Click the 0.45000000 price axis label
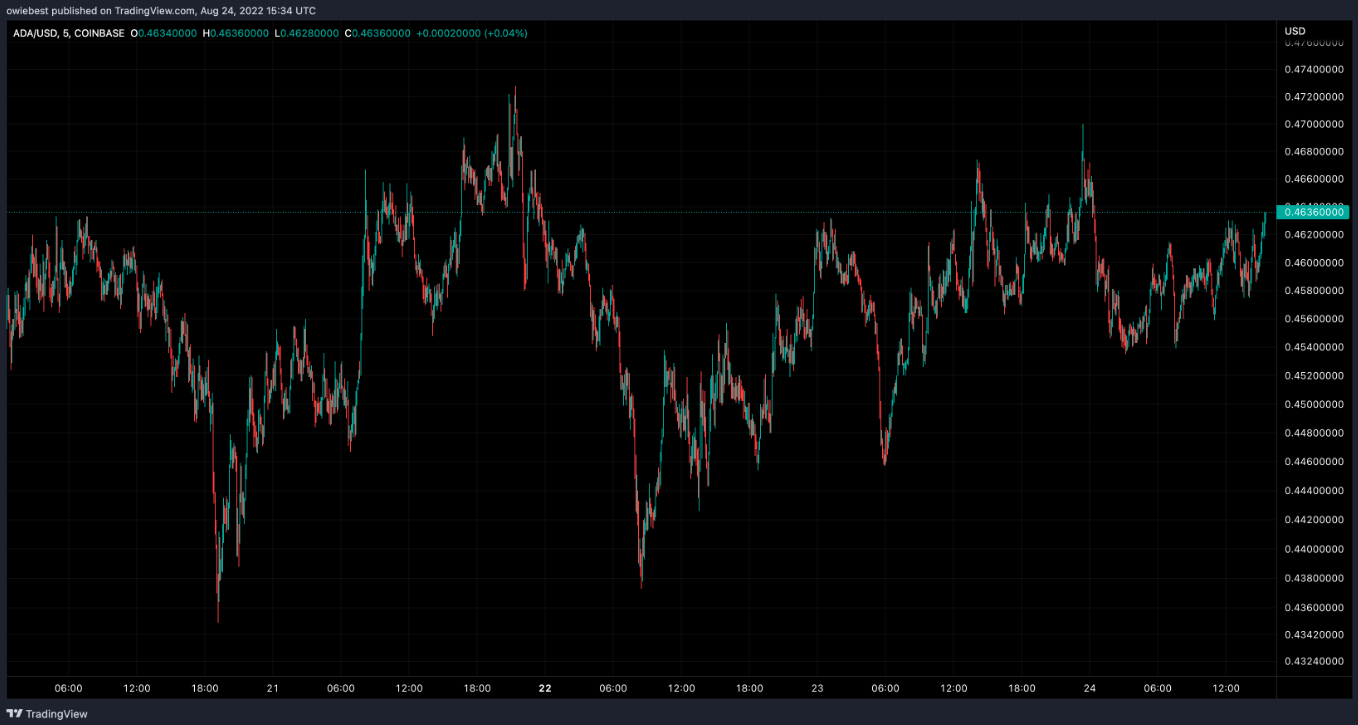Image resolution: width=1358 pixels, height=725 pixels. tap(1313, 405)
